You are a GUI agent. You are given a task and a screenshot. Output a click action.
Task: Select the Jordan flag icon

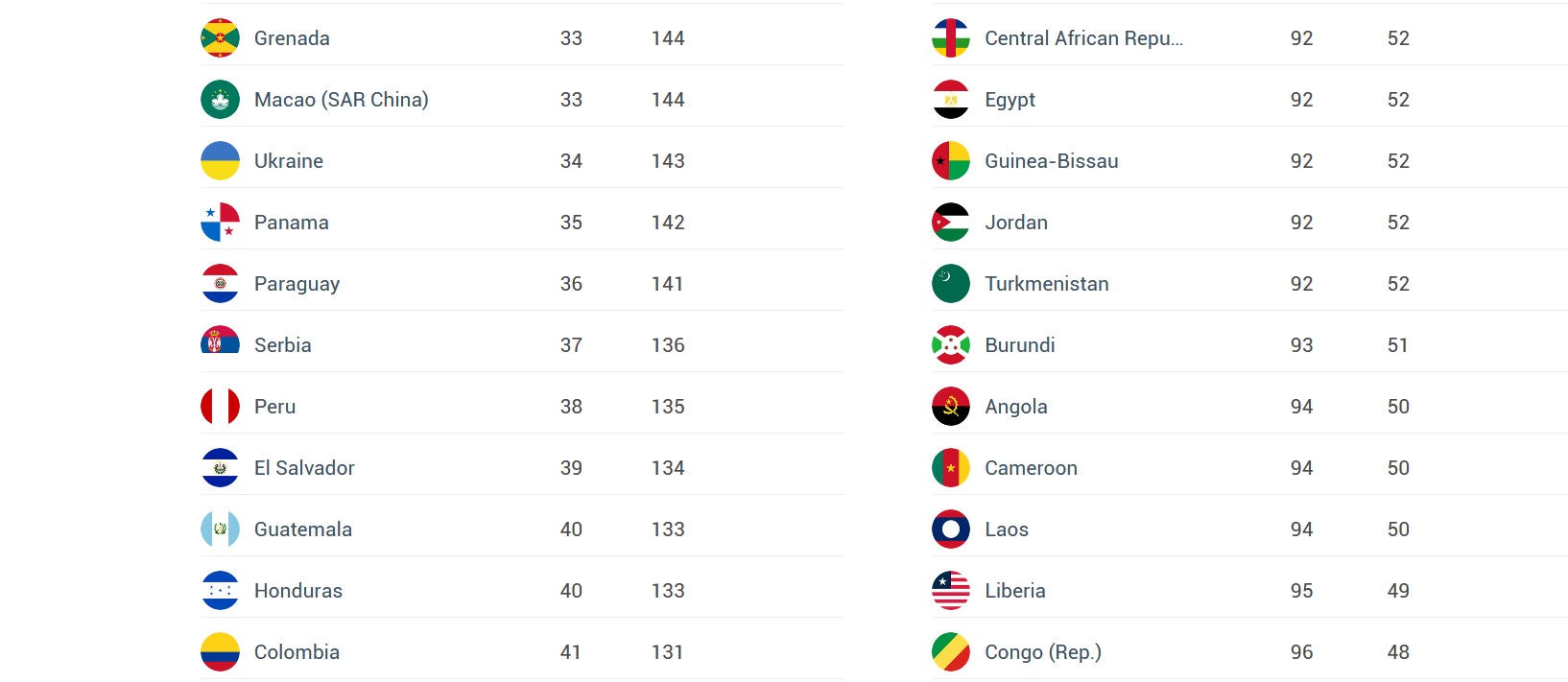[950, 223]
